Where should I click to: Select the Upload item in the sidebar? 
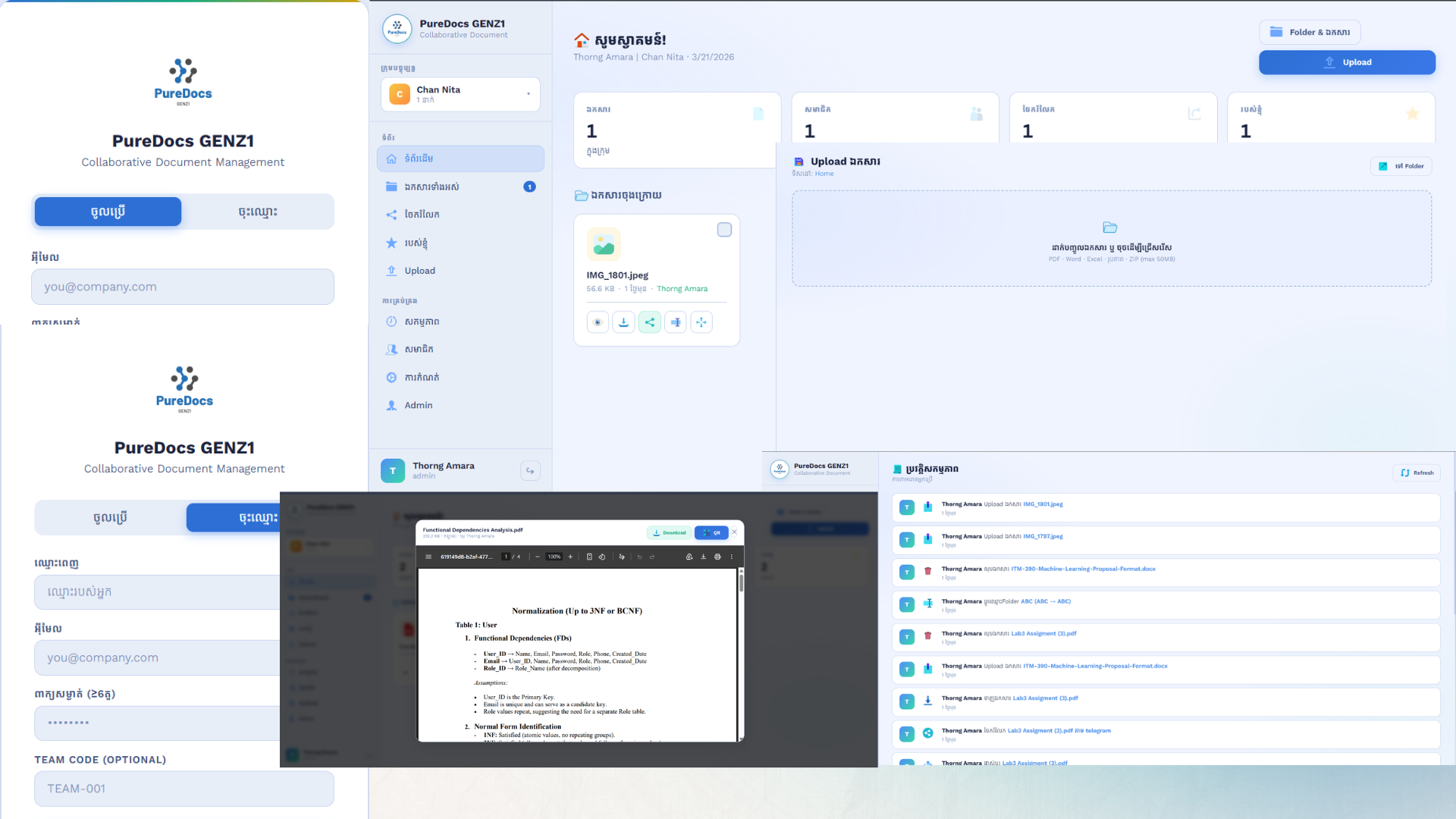click(419, 271)
